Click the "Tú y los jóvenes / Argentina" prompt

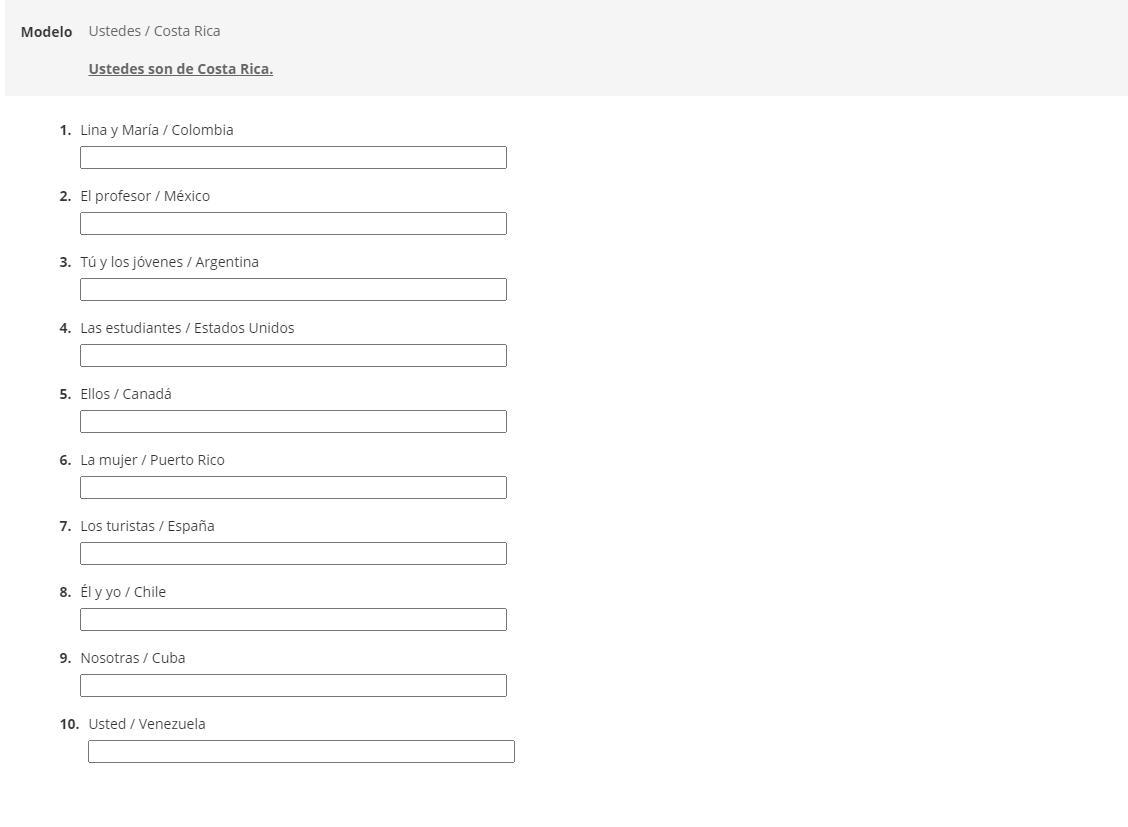pyautogui.click(x=169, y=262)
